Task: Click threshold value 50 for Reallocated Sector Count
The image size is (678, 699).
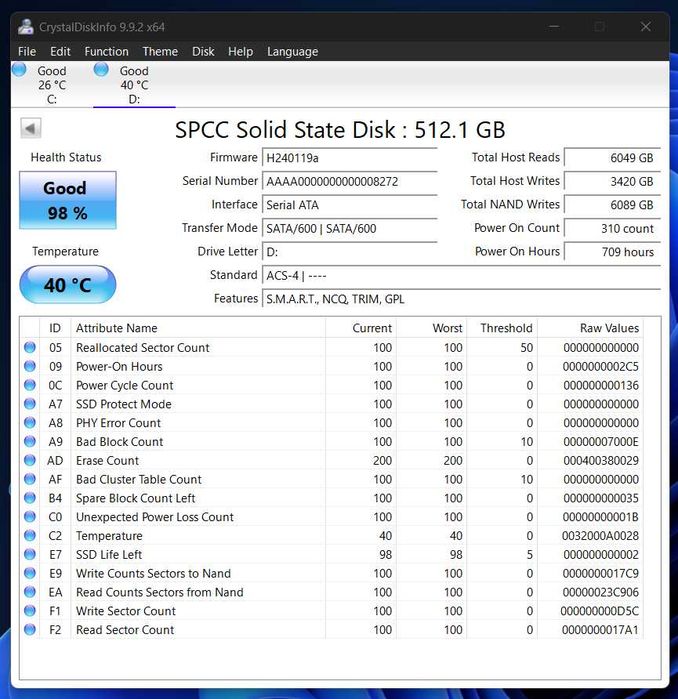Action: 526,348
